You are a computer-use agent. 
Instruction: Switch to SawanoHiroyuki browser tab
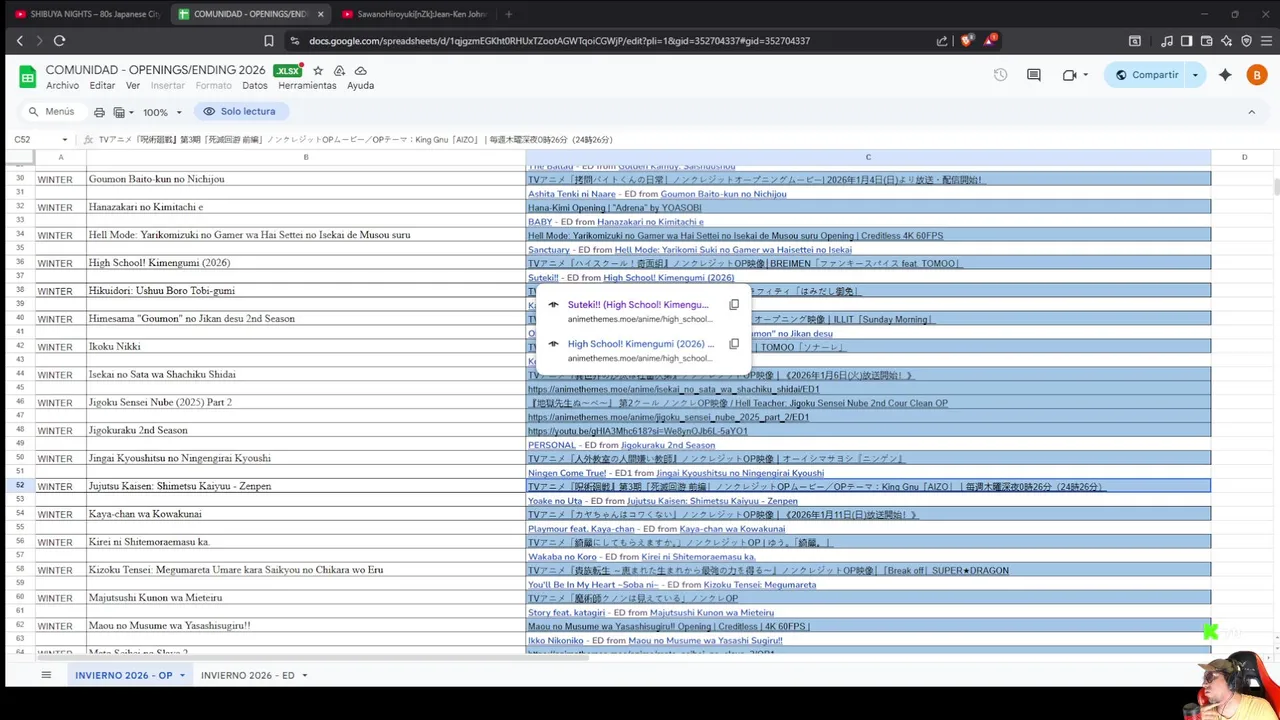tap(415, 14)
